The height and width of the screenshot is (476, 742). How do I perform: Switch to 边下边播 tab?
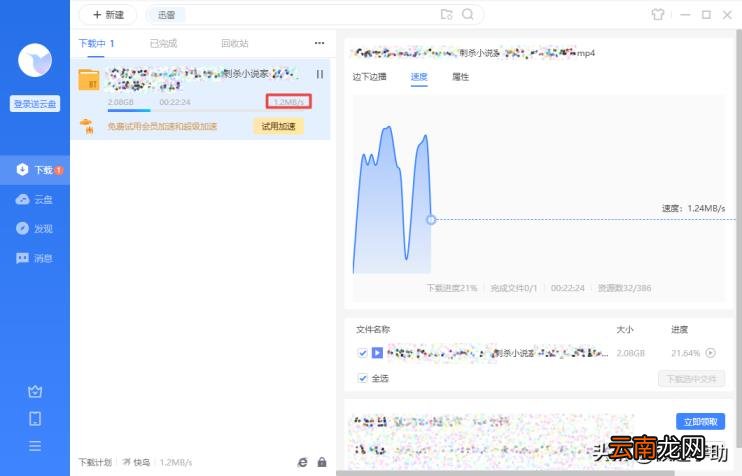pos(370,77)
